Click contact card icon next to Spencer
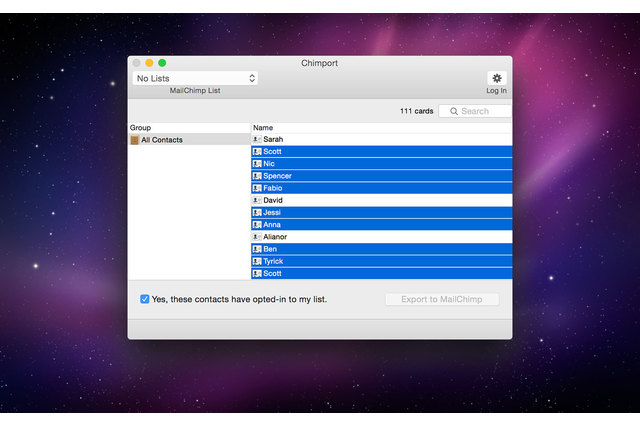 [x=257, y=176]
